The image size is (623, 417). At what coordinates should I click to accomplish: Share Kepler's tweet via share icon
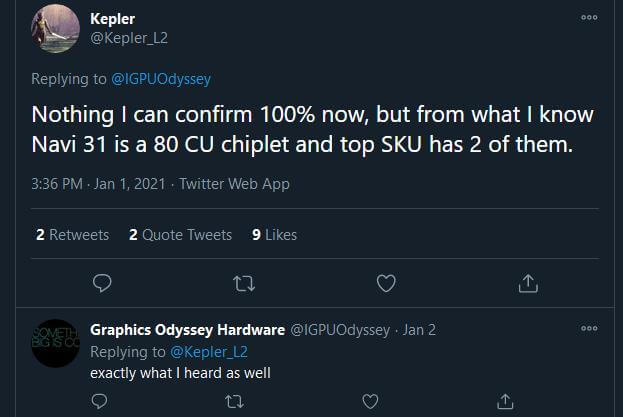coord(528,284)
